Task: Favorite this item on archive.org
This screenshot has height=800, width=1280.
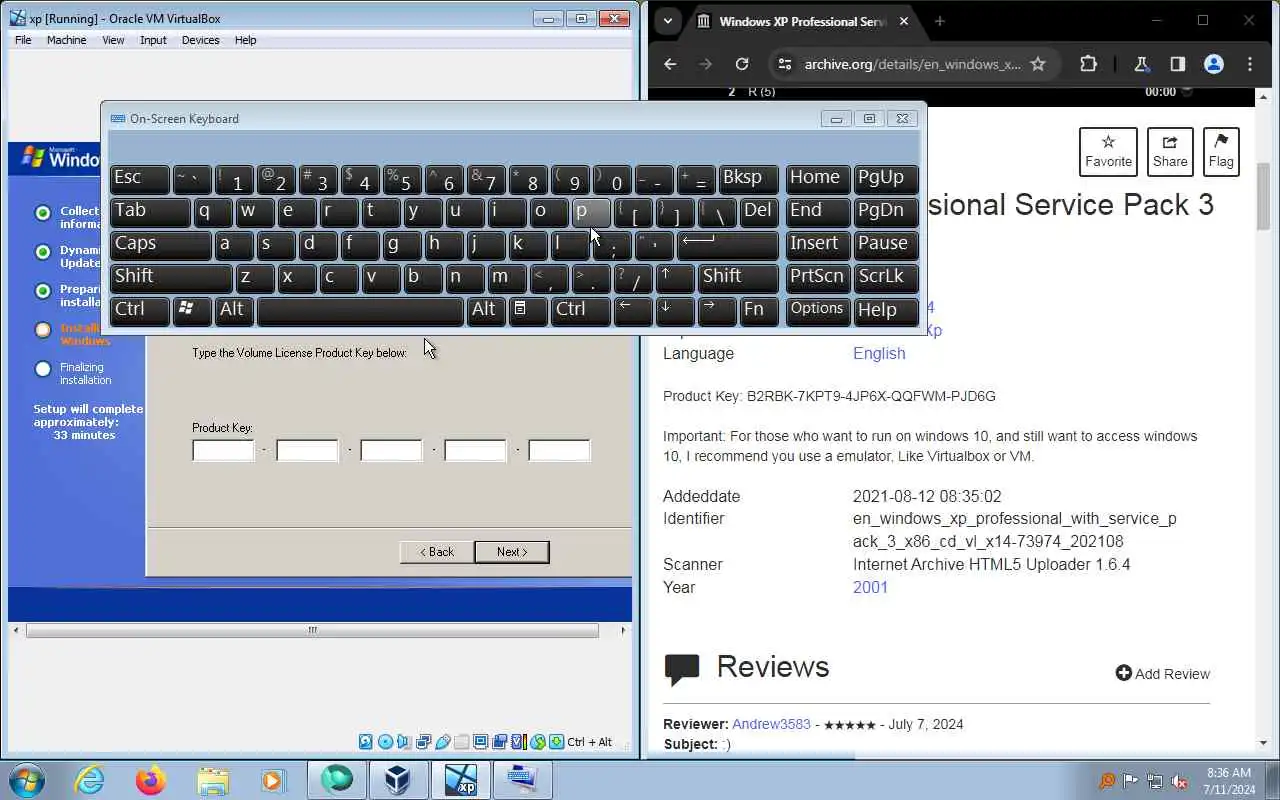Action: point(1108,151)
